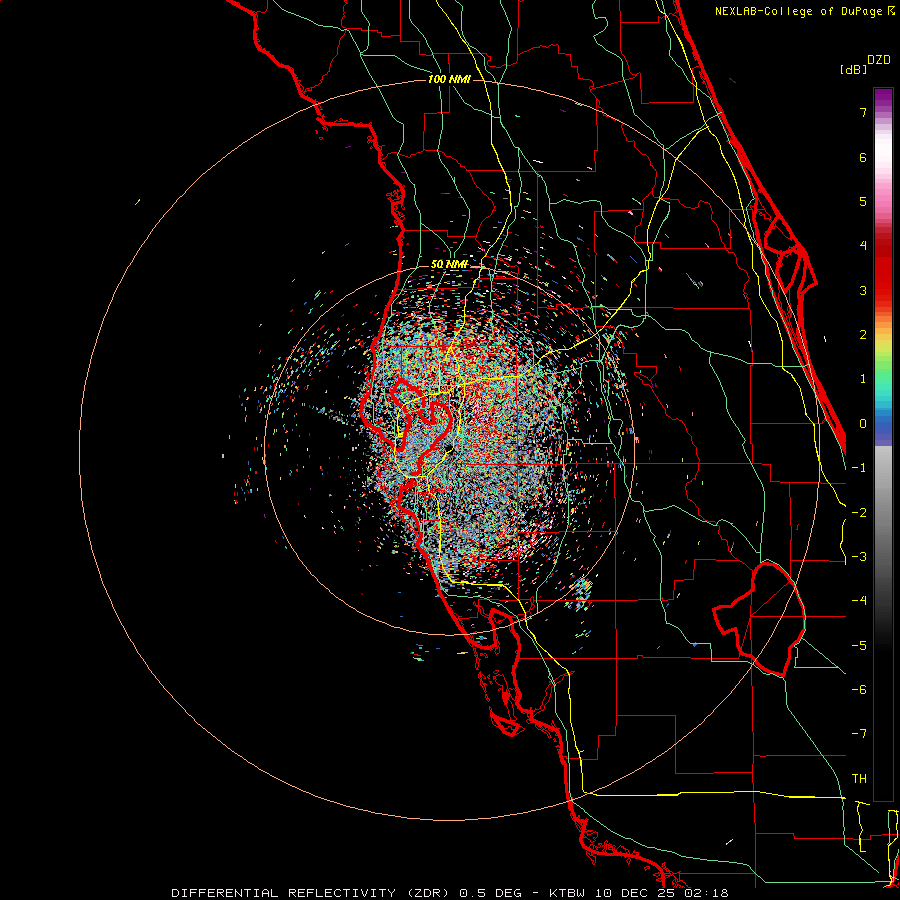This screenshot has height=900, width=900.
Task: Click the -4 value on the legend
Action: [x=859, y=601]
